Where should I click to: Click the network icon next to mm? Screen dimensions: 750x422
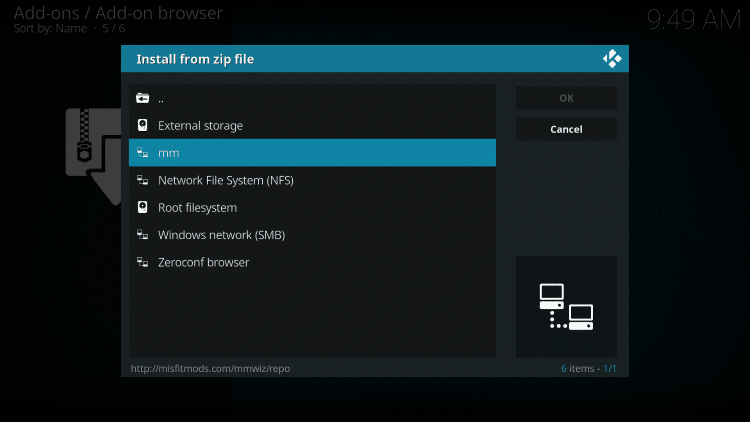(143, 153)
